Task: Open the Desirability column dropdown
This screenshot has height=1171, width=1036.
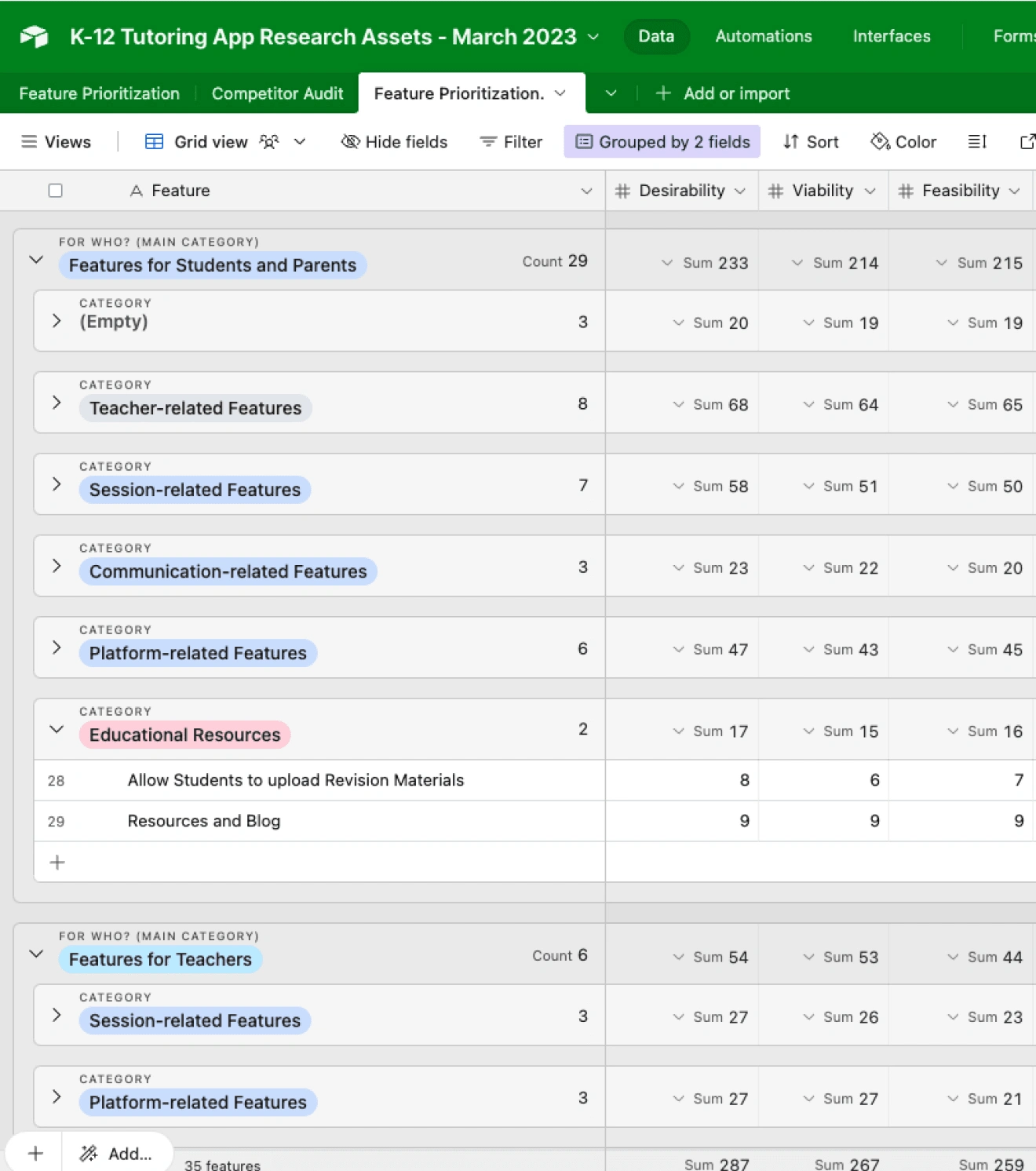Action: point(740,191)
